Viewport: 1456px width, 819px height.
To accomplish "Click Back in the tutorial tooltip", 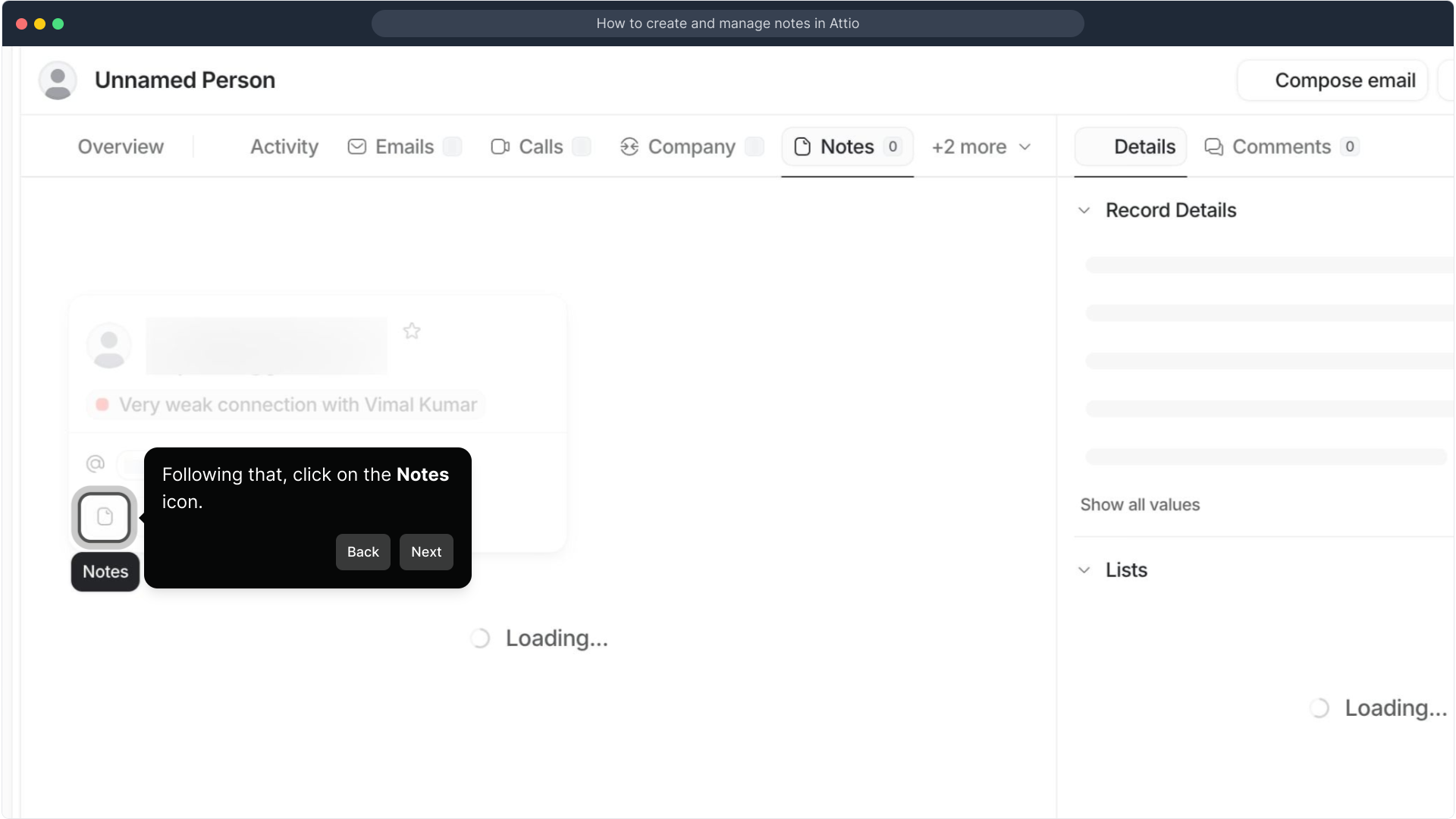I will pos(363,552).
